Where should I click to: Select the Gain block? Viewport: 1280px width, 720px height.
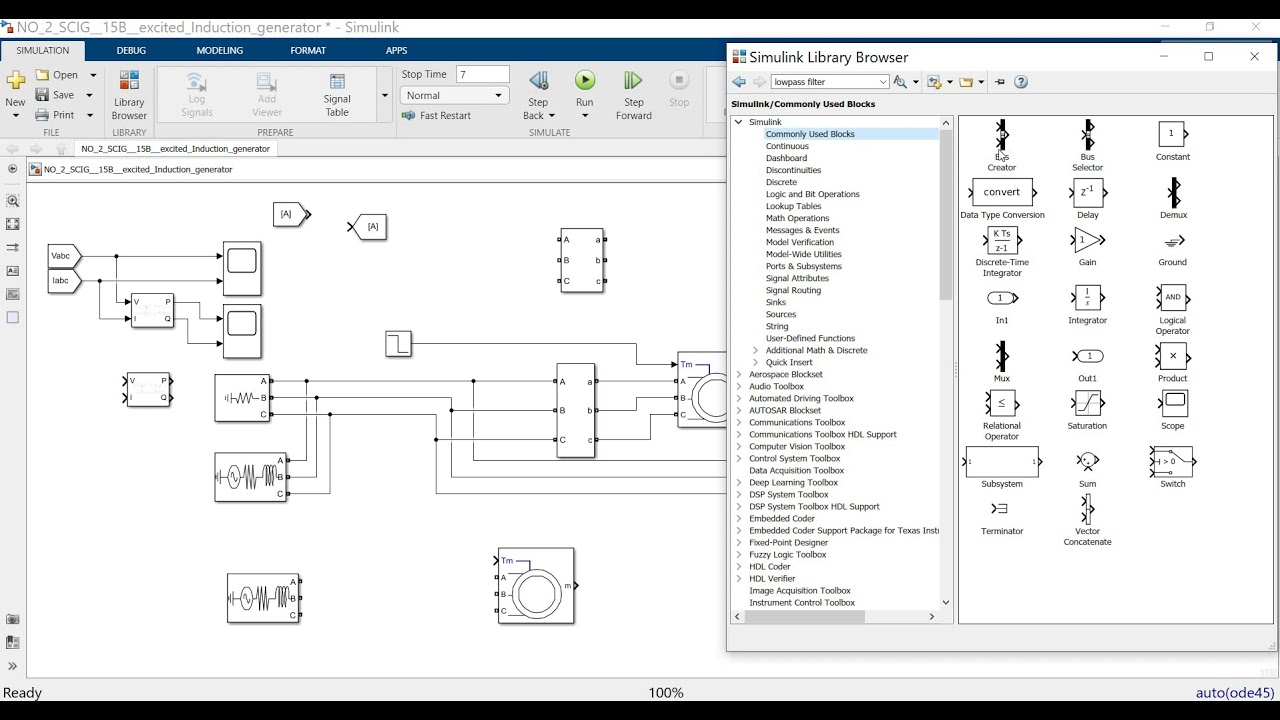[1087, 240]
